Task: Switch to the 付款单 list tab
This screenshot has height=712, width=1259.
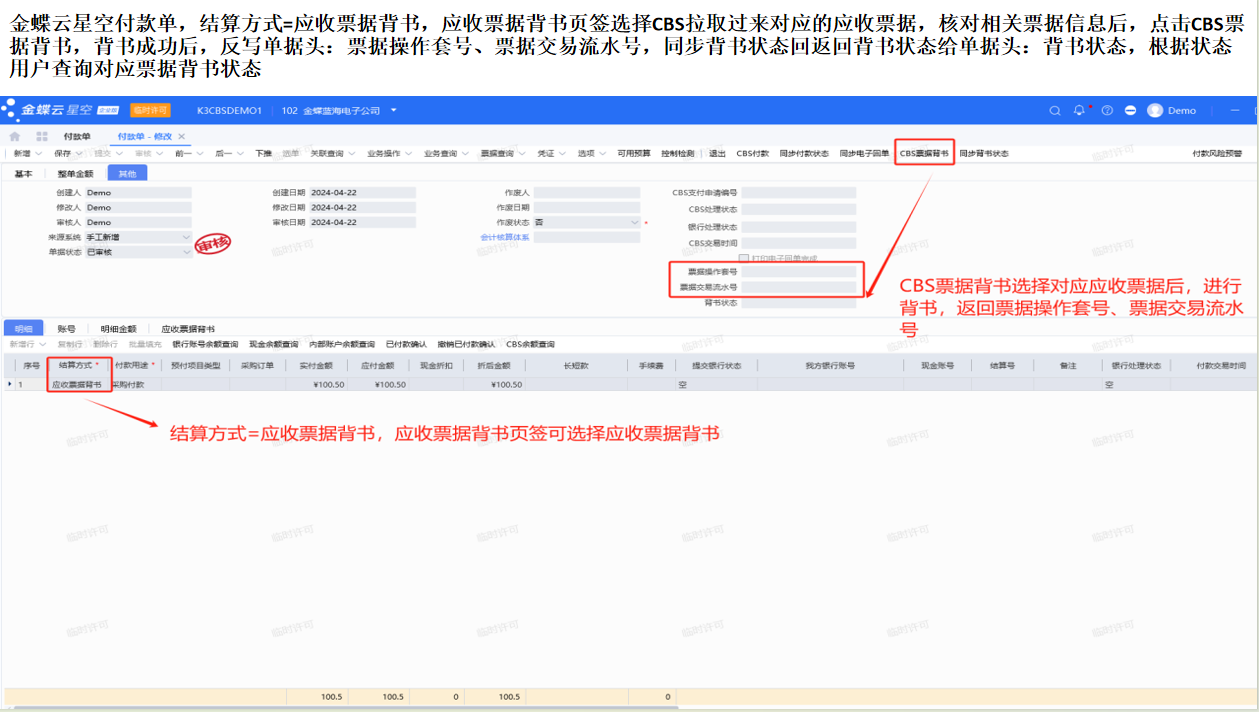Action: pos(77,136)
